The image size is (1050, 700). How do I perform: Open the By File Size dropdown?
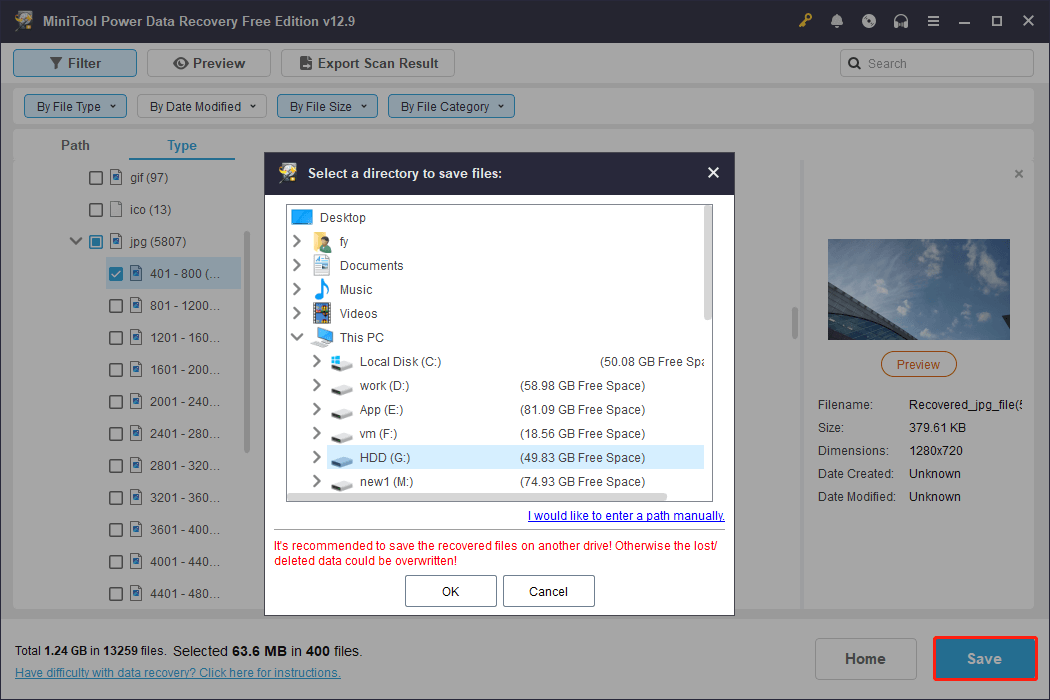pos(327,106)
